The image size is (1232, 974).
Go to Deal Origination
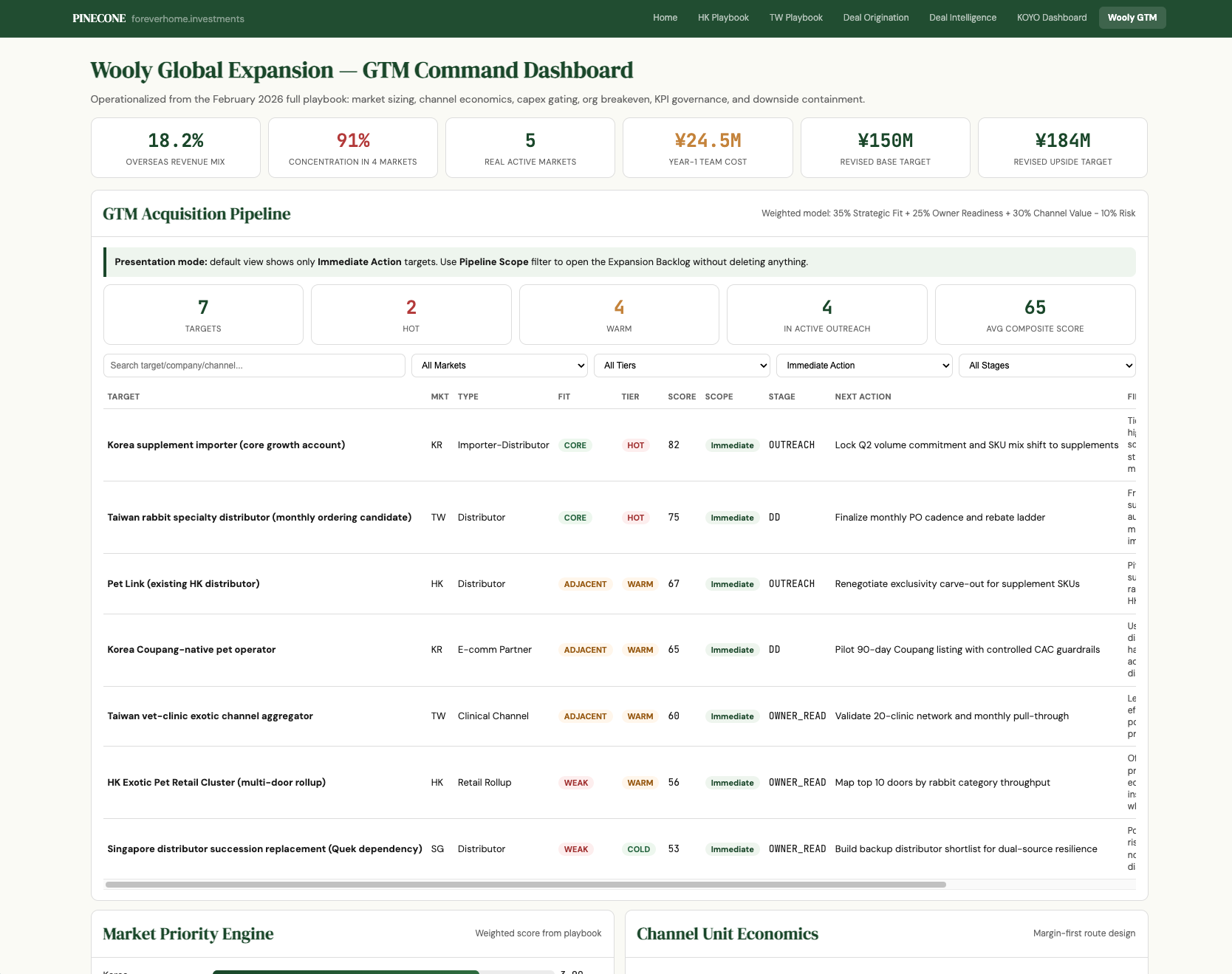[875, 18]
